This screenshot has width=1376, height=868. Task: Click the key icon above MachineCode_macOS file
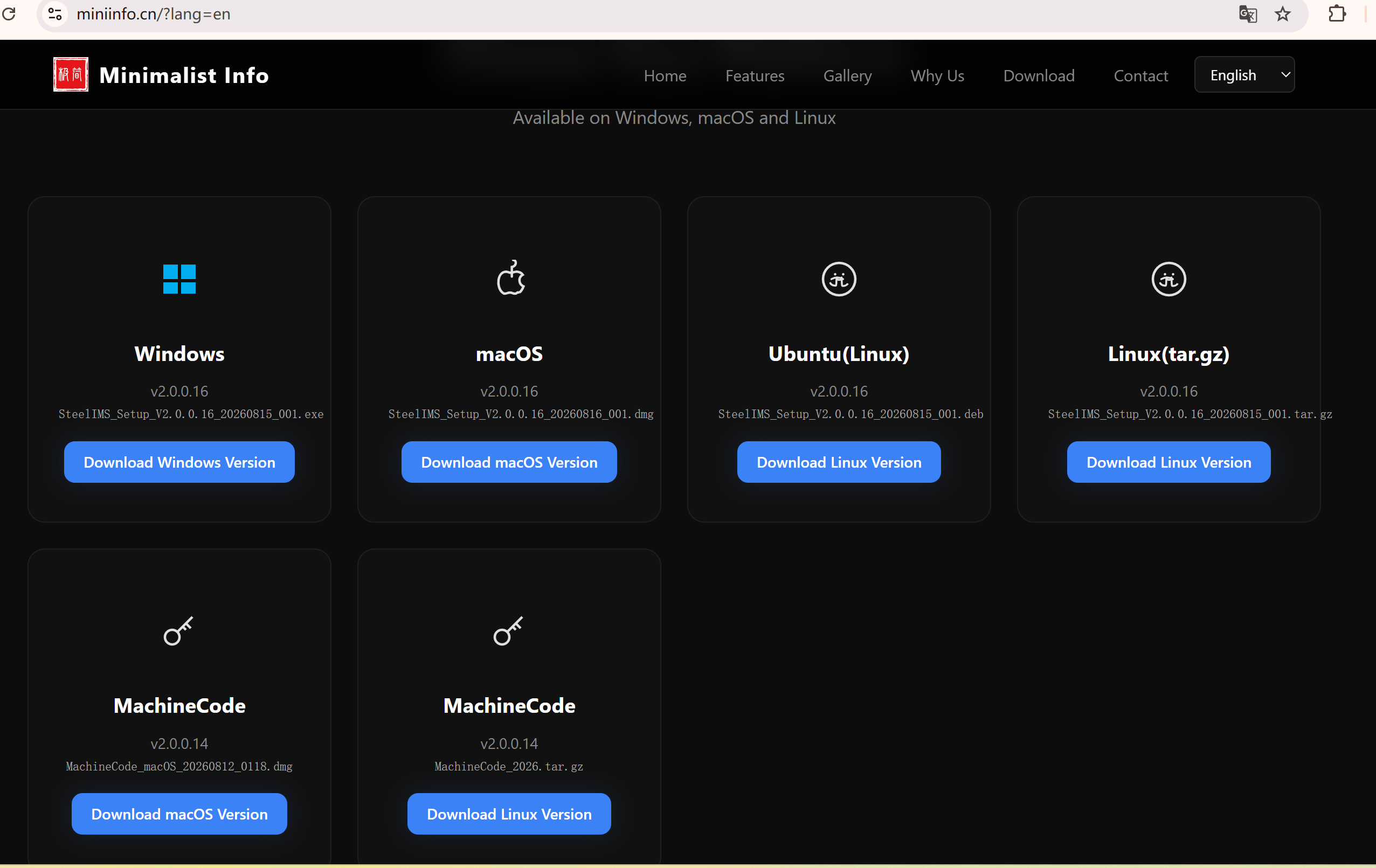179,631
